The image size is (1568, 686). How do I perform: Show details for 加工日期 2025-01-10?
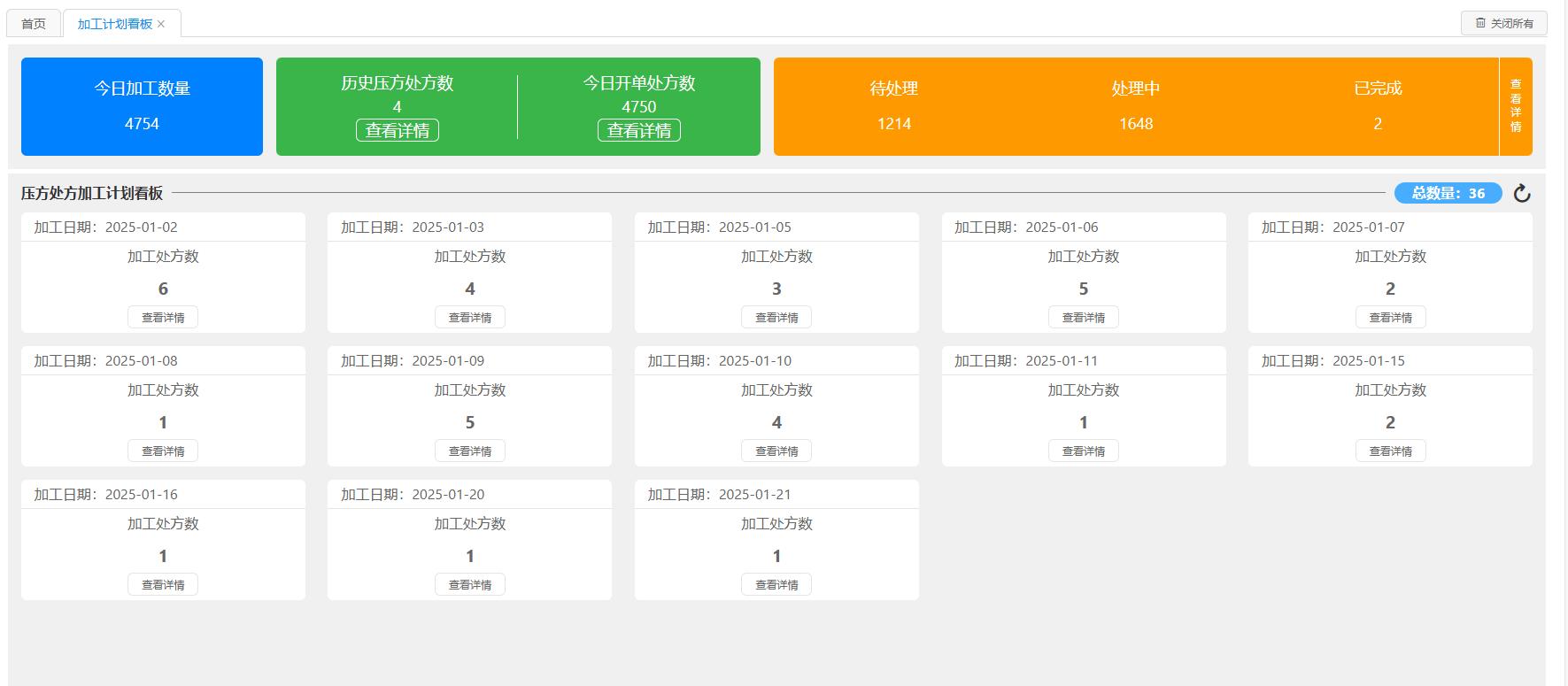[776, 451]
